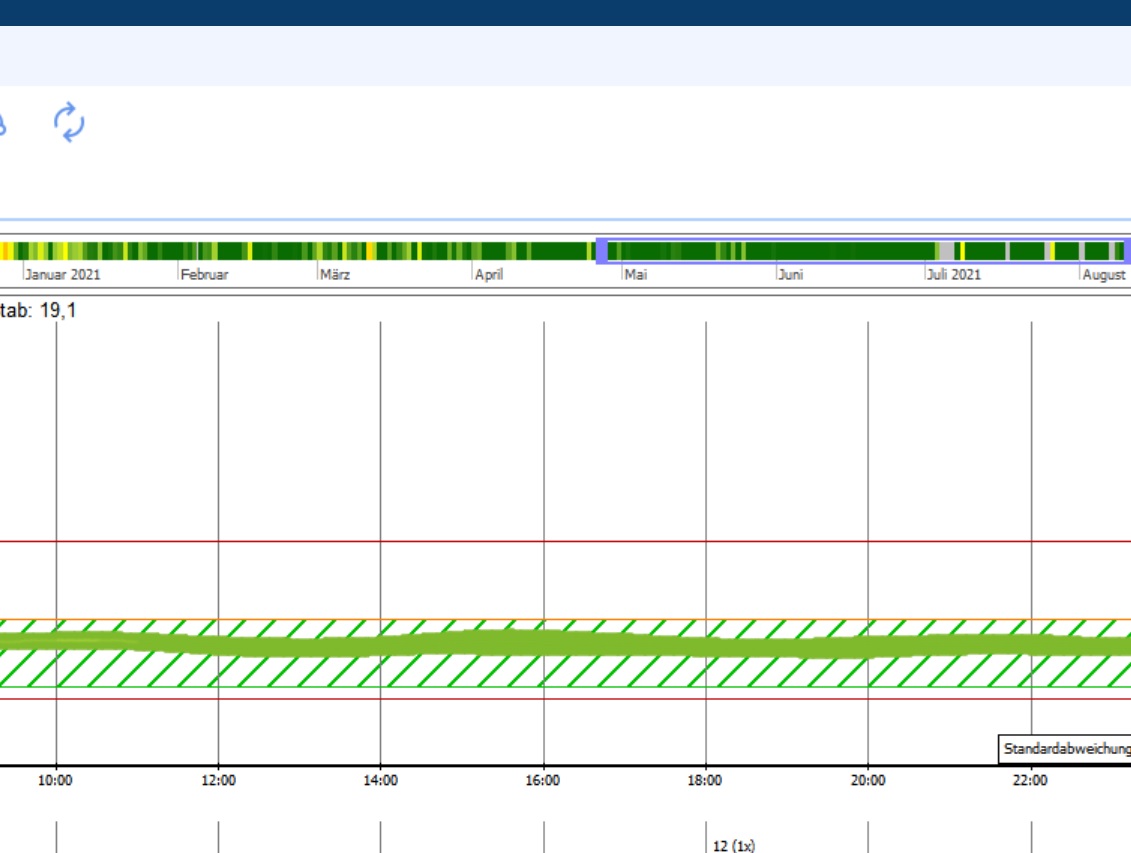Click the Mai label on the overview timeline
The height and width of the screenshot is (853, 1131).
[635, 275]
